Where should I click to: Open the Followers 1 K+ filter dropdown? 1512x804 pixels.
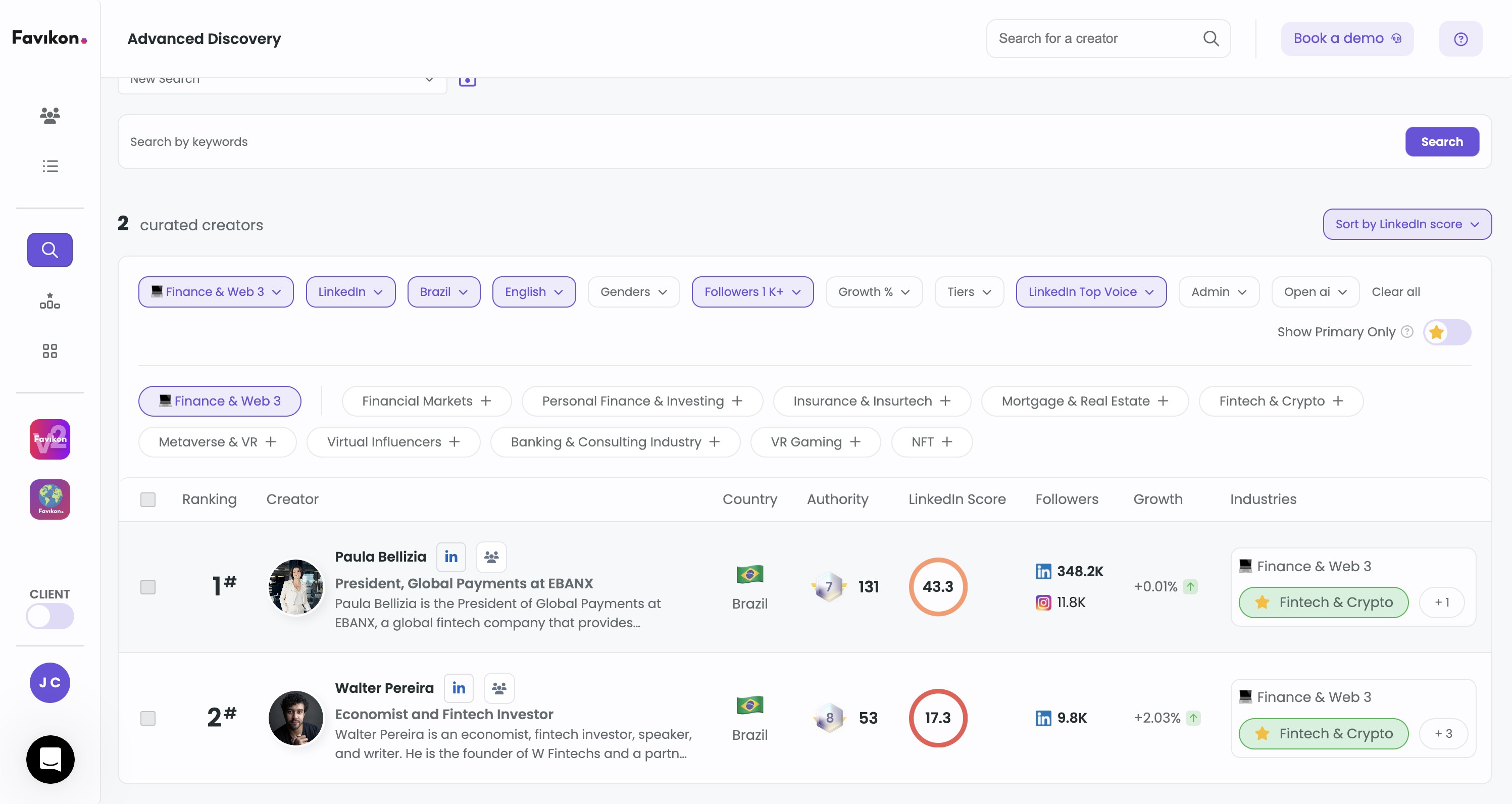point(752,292)
